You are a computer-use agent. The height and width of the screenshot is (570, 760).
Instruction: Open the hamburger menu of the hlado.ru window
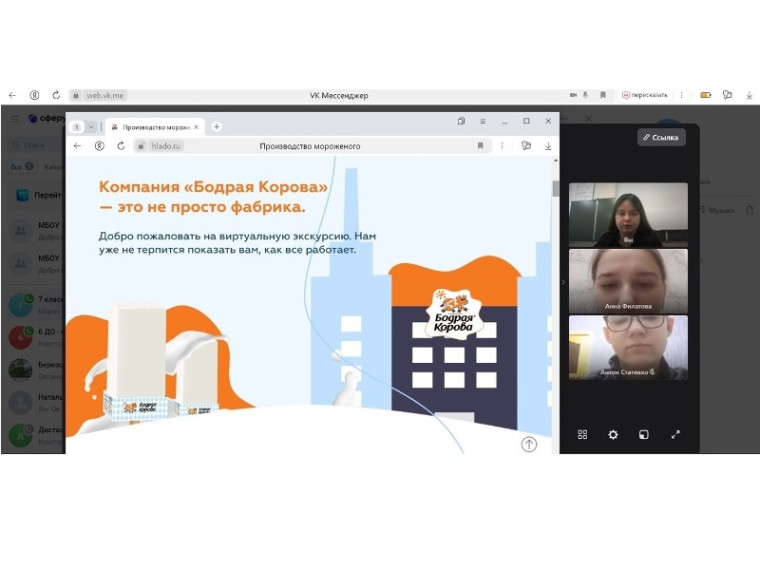click(x=483, y=121)
